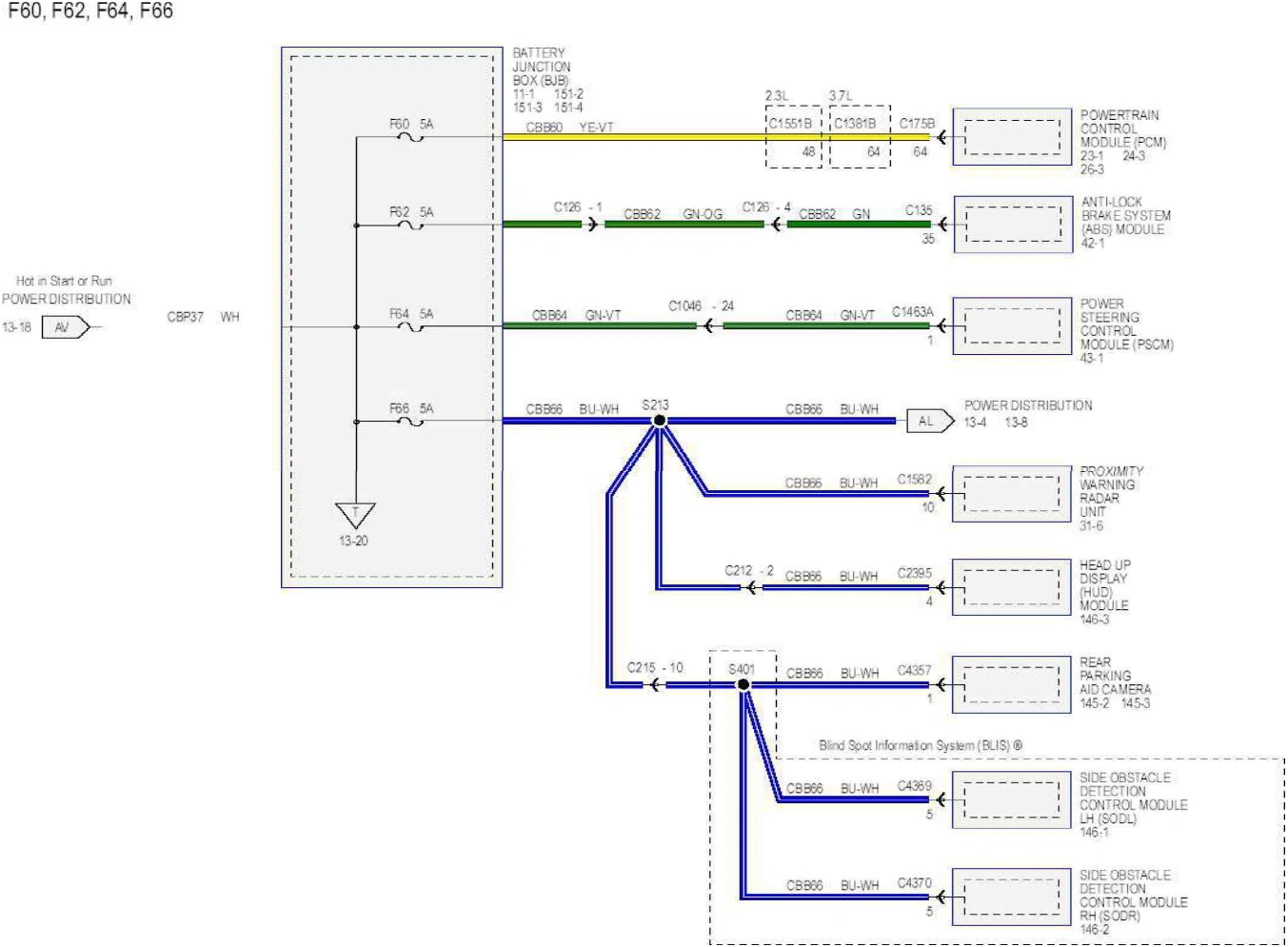
Task: Click the Powertrain Control Module box
Action: (1013, 137)
